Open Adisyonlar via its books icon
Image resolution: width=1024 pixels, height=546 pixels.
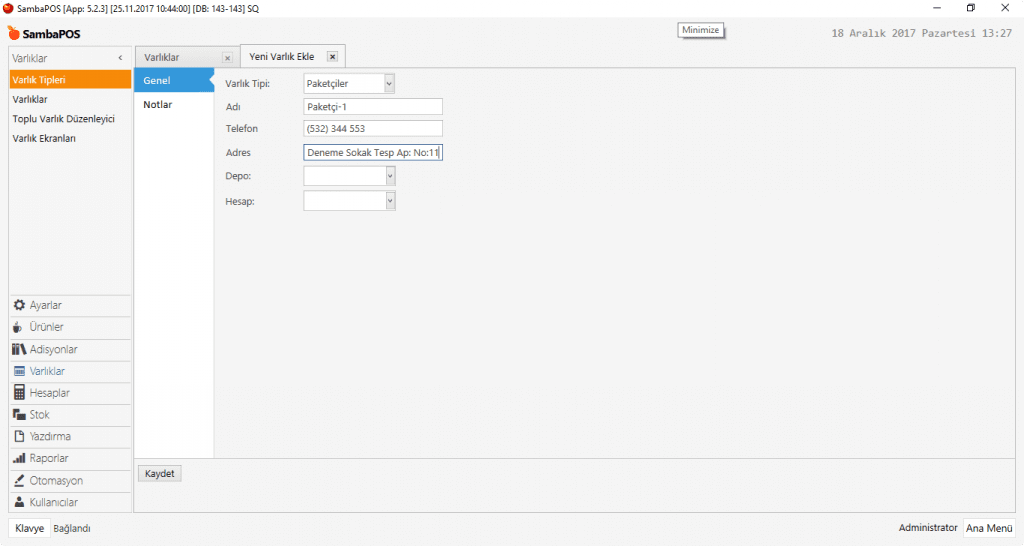pos(19,349)
